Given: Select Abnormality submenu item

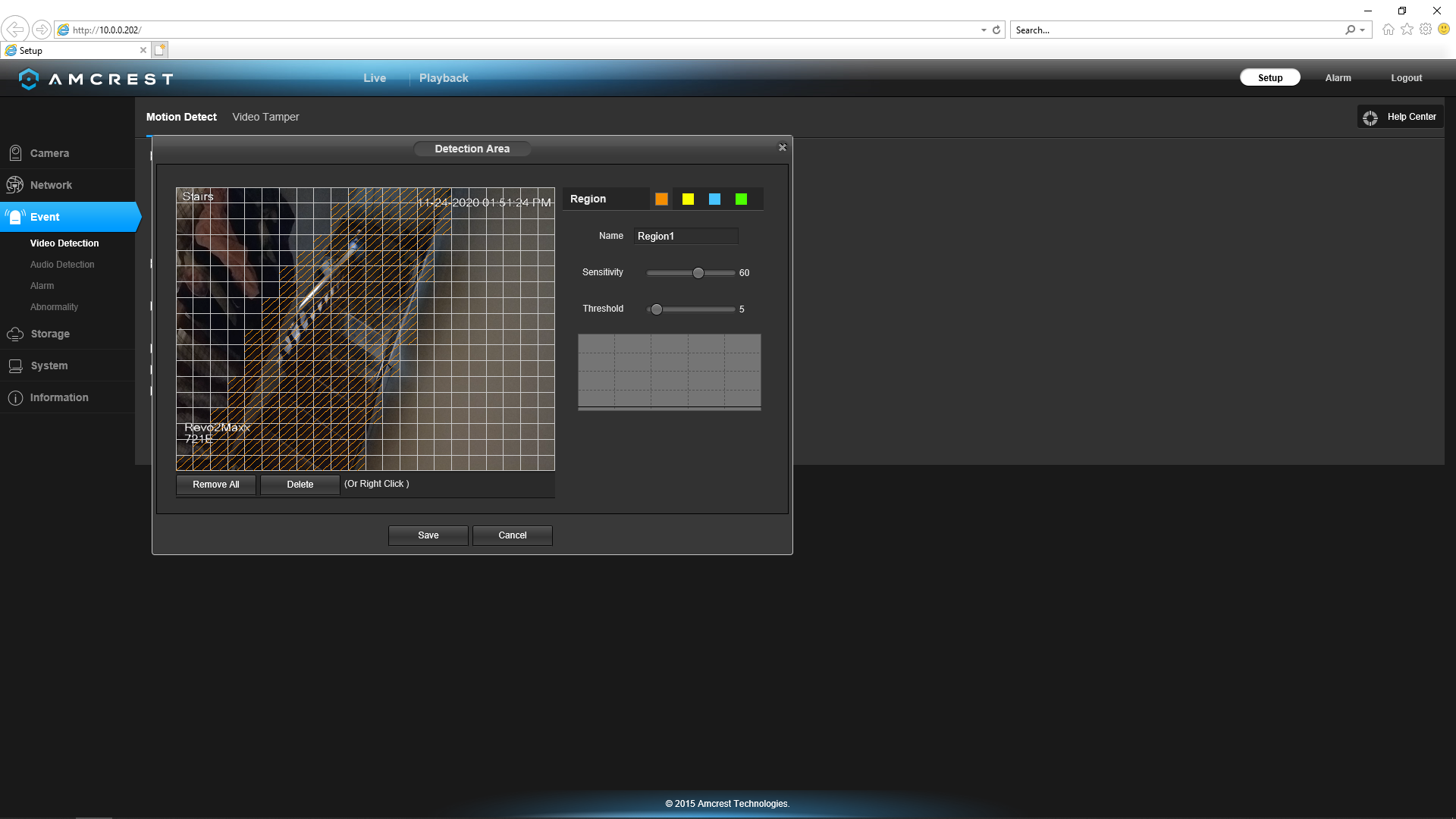Looking at the screenshot, I should (x=54, y=307).
